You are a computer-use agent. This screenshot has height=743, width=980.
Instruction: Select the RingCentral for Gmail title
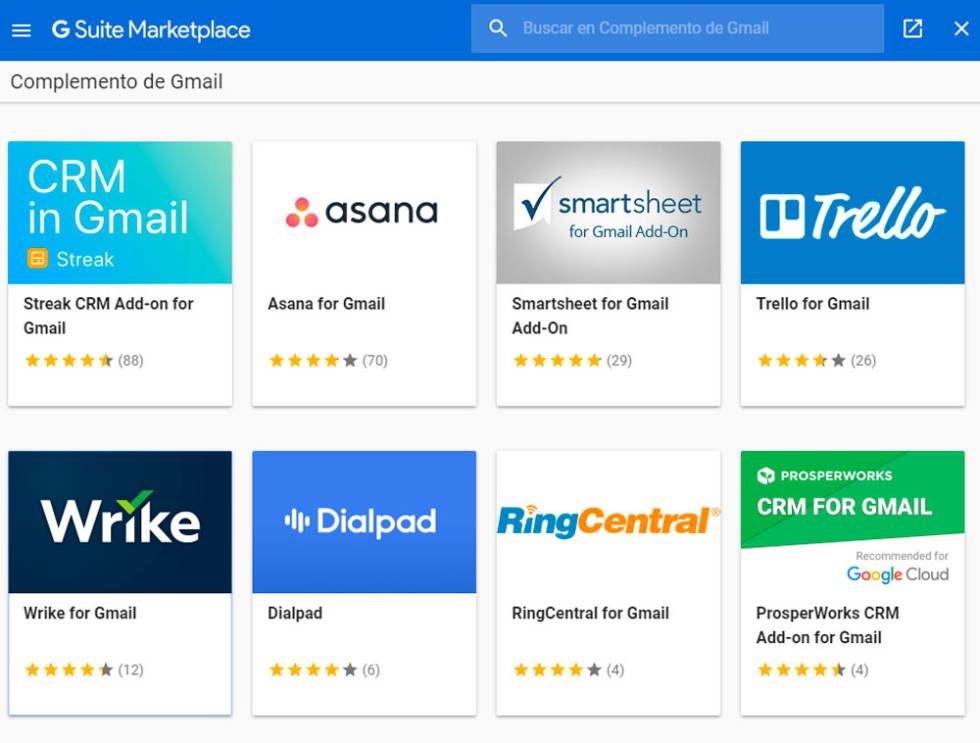click(x=591, y=613)
